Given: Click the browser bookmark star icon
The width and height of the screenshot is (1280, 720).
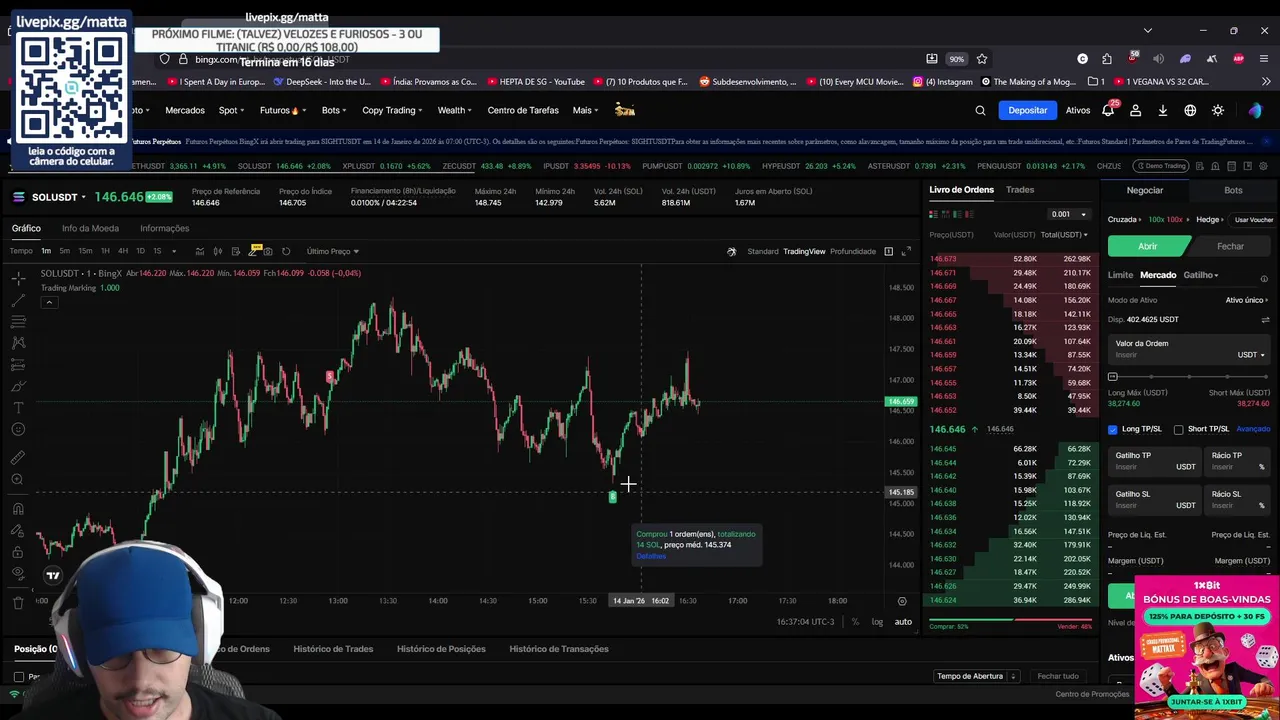Looking at the screenshot, I should (982, 59).
